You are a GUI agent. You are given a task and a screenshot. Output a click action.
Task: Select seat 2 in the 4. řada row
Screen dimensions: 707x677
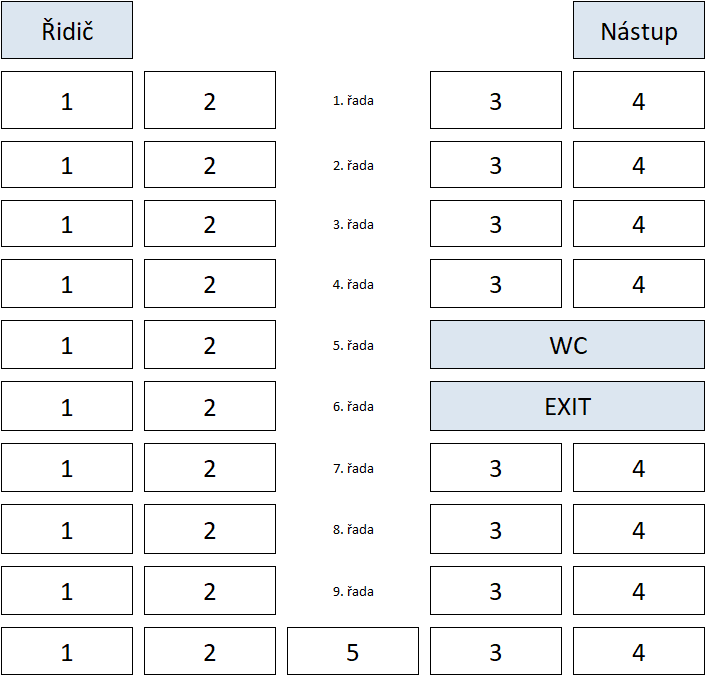point(210,284)
